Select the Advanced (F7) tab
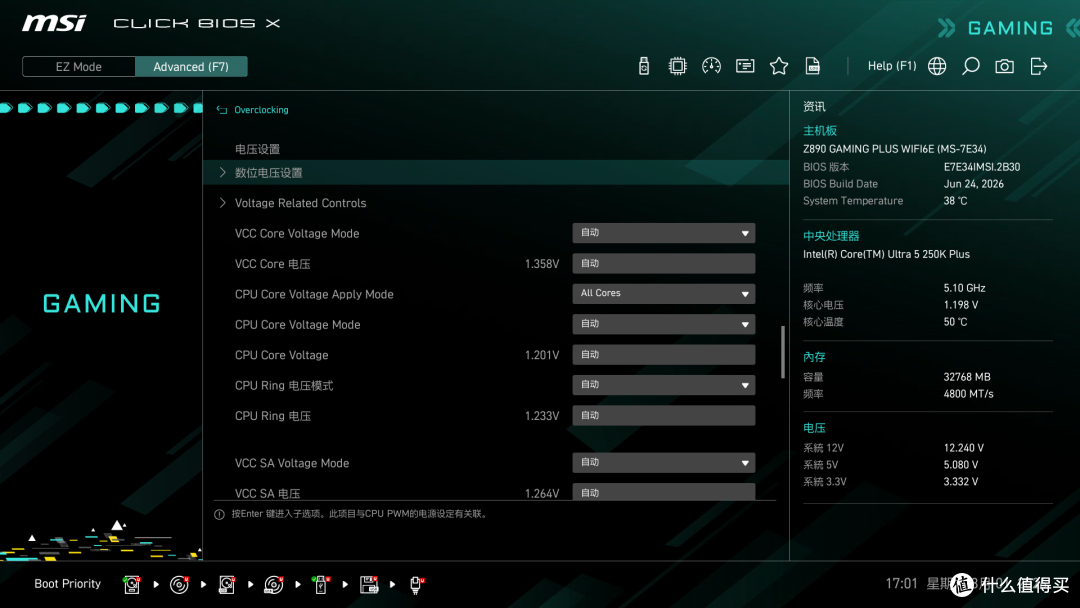 [191, 67]
